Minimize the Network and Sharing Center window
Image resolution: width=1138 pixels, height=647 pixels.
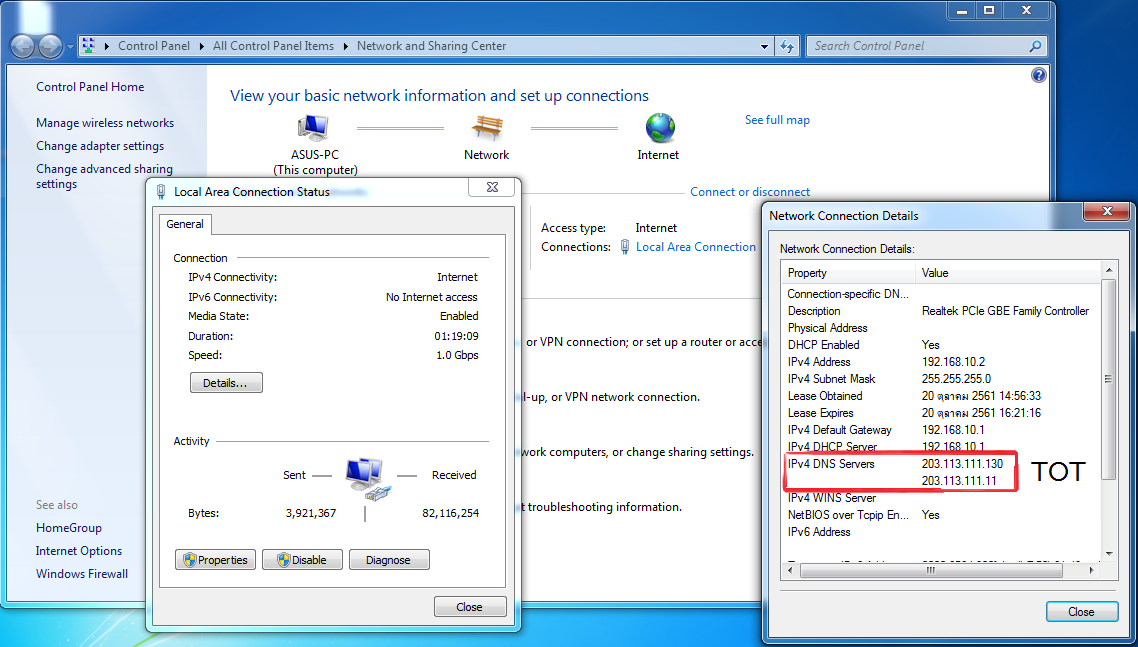(x=962, y=10)
